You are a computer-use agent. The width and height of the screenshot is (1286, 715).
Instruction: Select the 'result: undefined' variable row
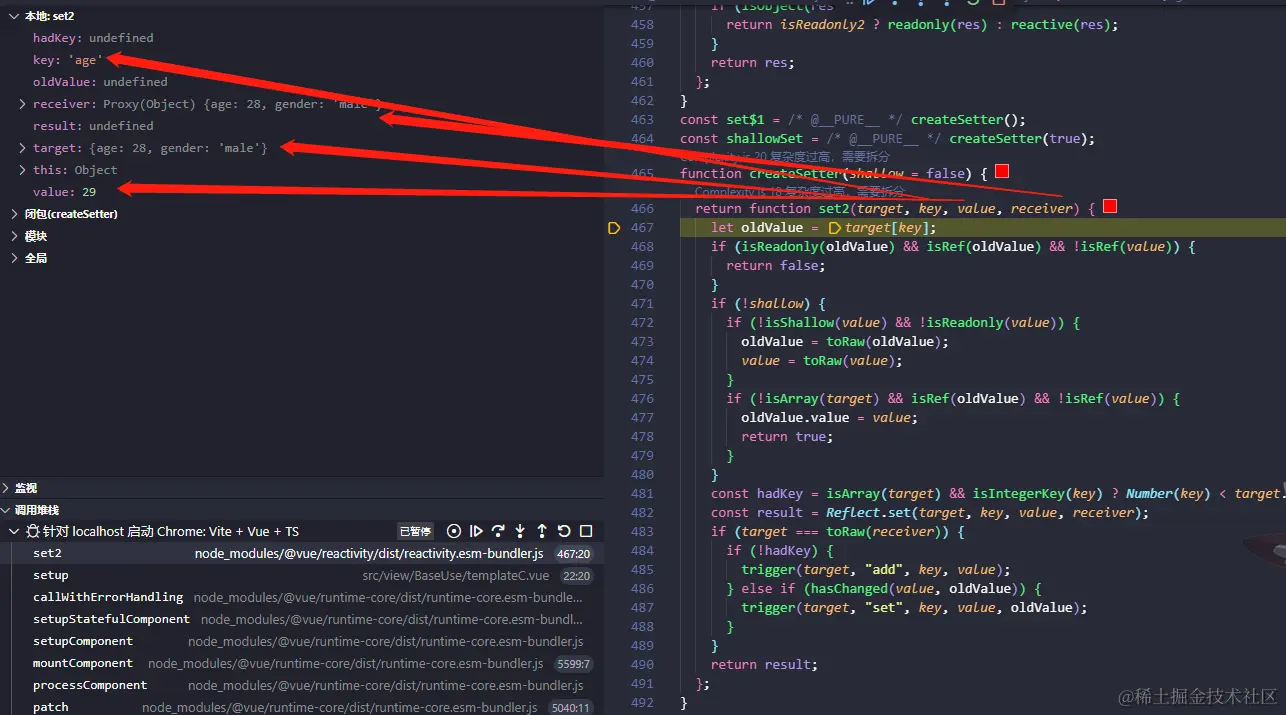(301, 126)
